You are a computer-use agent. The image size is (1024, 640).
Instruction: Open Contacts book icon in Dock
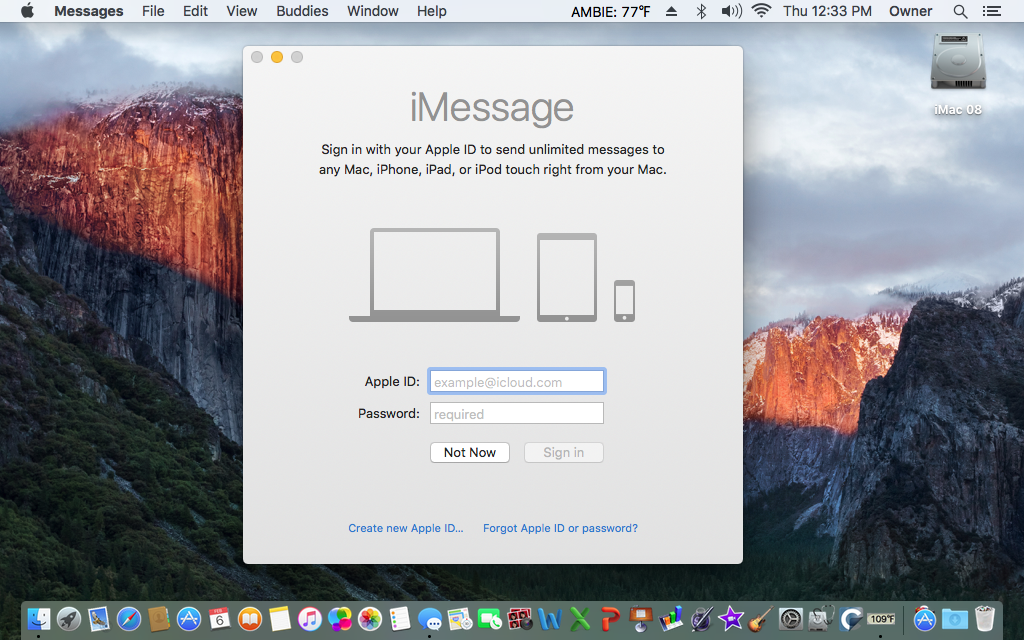pyautogui.click(x=159, y=618)
